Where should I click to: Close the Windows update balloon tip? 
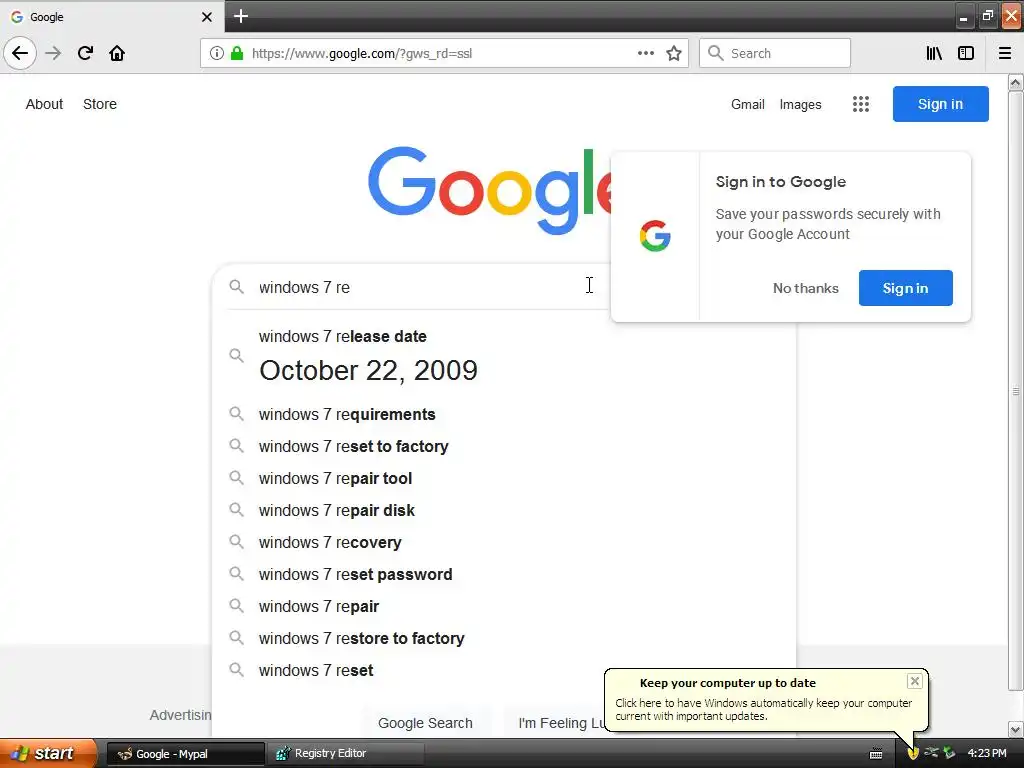pos(914,681)
